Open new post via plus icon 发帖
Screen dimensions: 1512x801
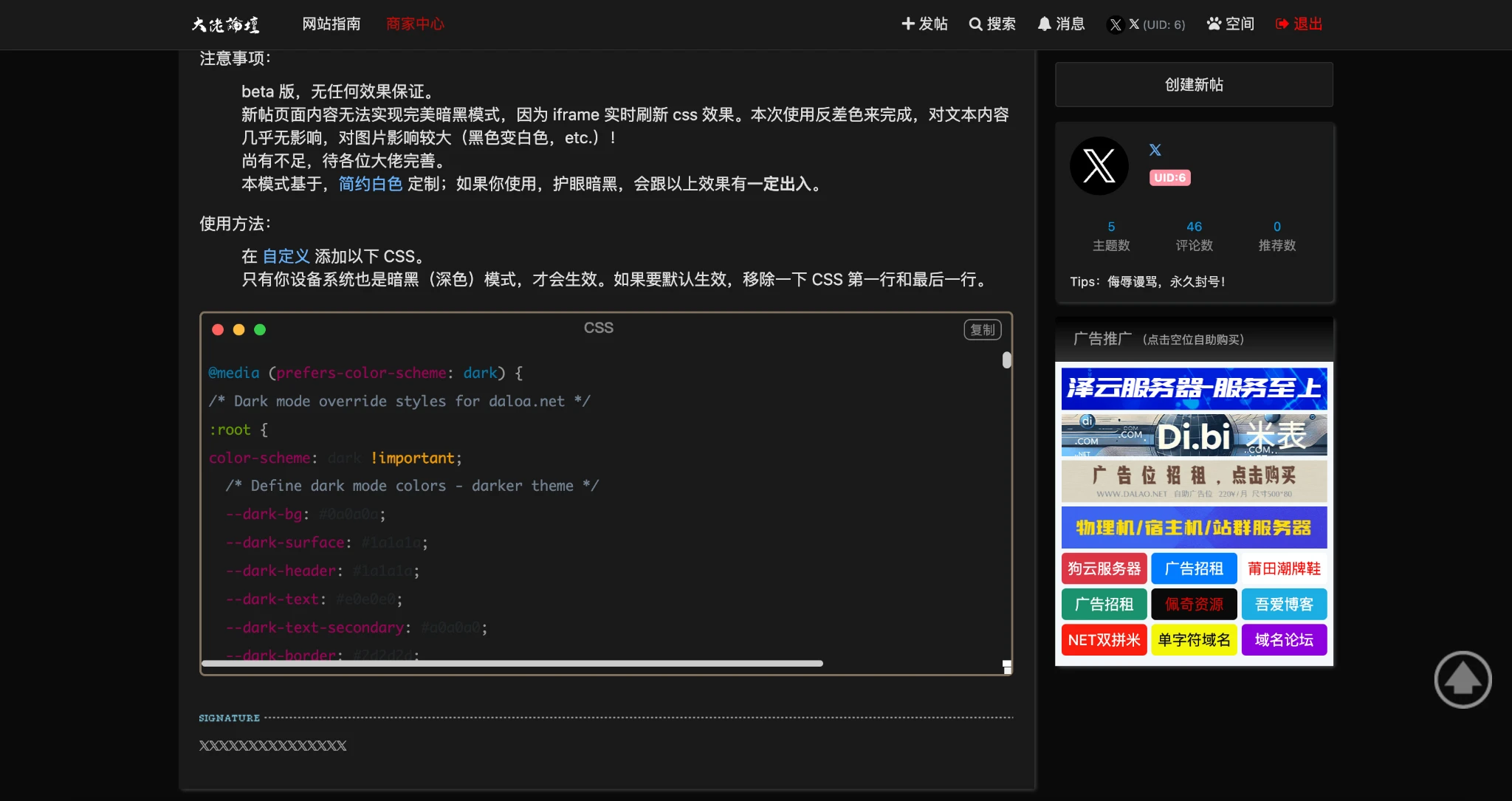[924, 24]
